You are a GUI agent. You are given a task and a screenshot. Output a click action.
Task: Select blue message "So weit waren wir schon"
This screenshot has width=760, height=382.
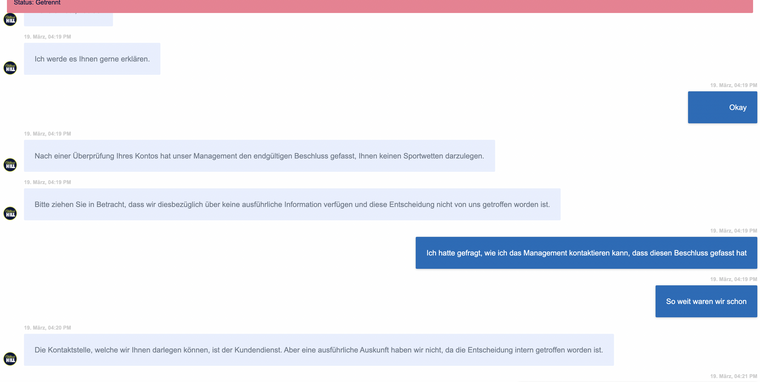click(706, 301)
